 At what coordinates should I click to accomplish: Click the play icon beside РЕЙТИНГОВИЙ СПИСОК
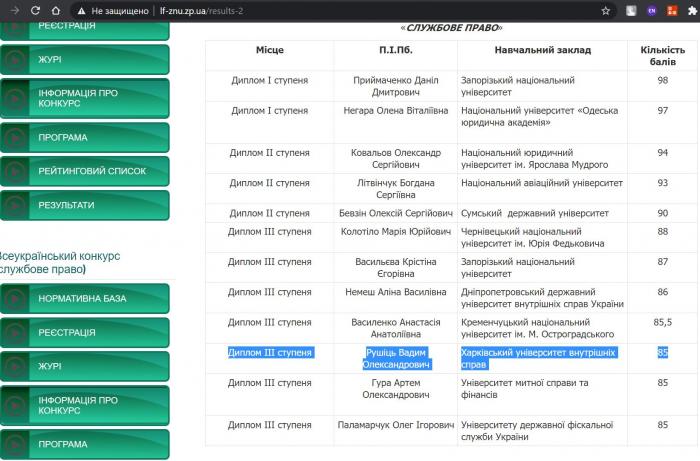16,172
